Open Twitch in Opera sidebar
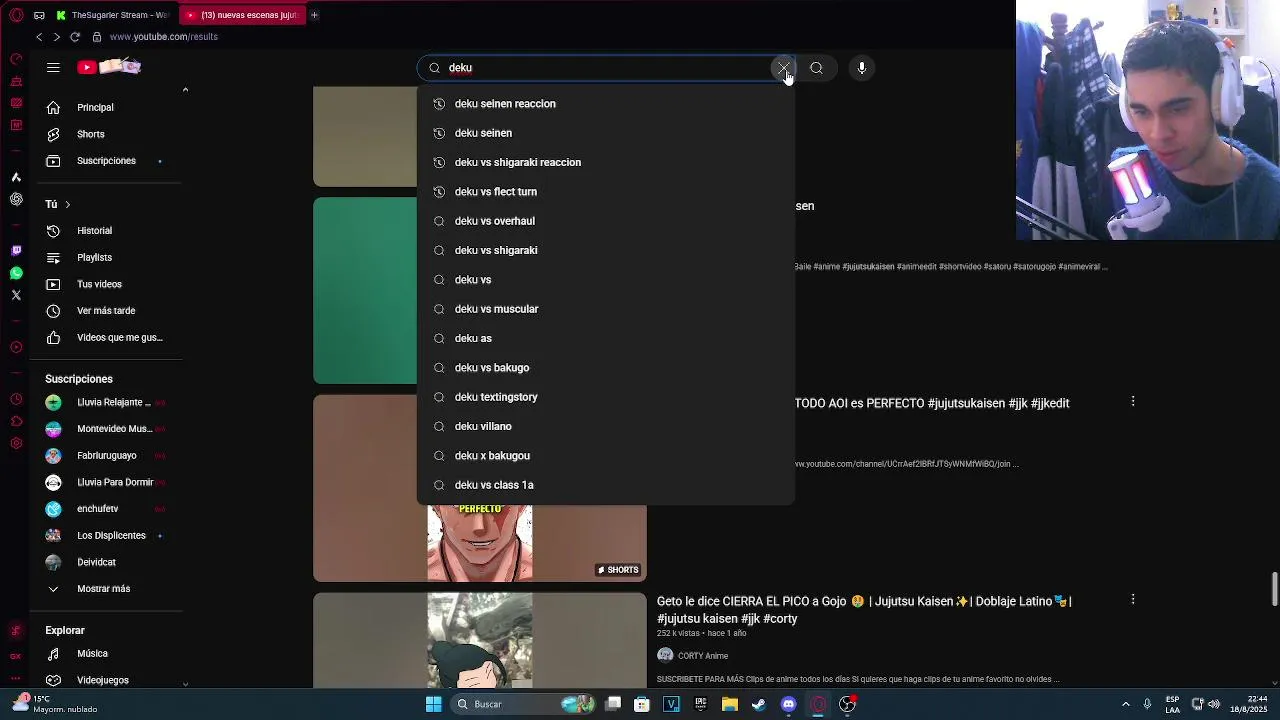The width and height of the screenshot is (1280, 720). [x=16, y=251]
